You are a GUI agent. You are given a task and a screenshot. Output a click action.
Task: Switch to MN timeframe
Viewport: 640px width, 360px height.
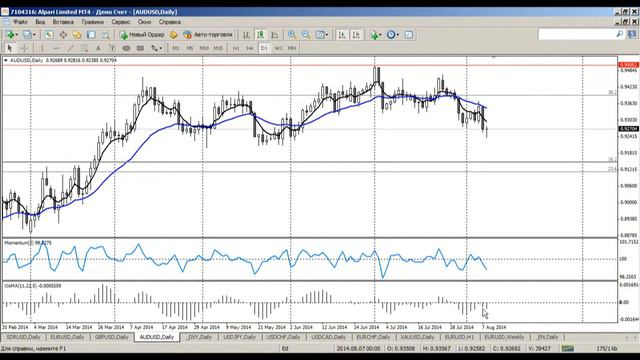click(292, 48)
